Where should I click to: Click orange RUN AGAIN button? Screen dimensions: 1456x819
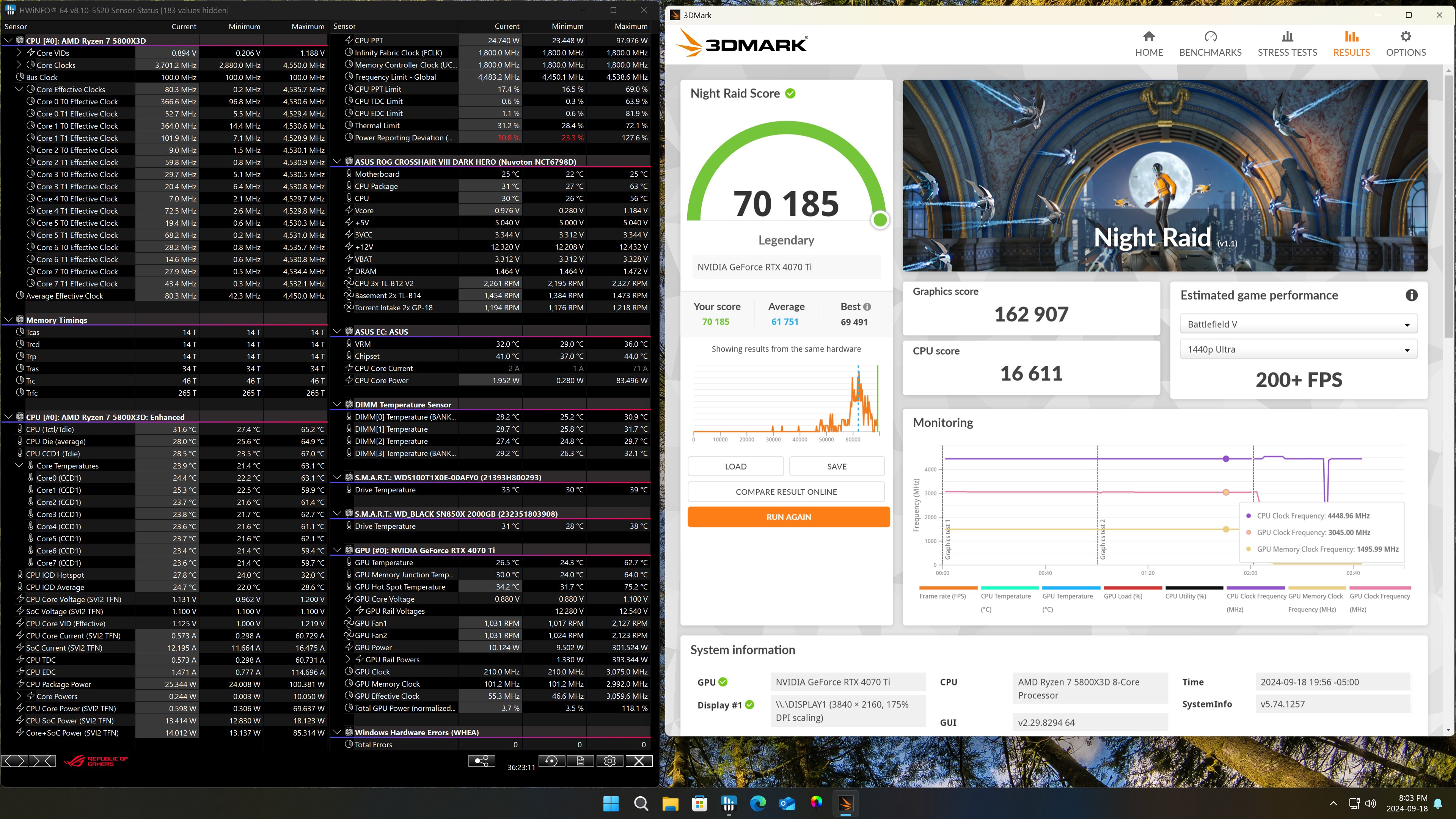788,517
